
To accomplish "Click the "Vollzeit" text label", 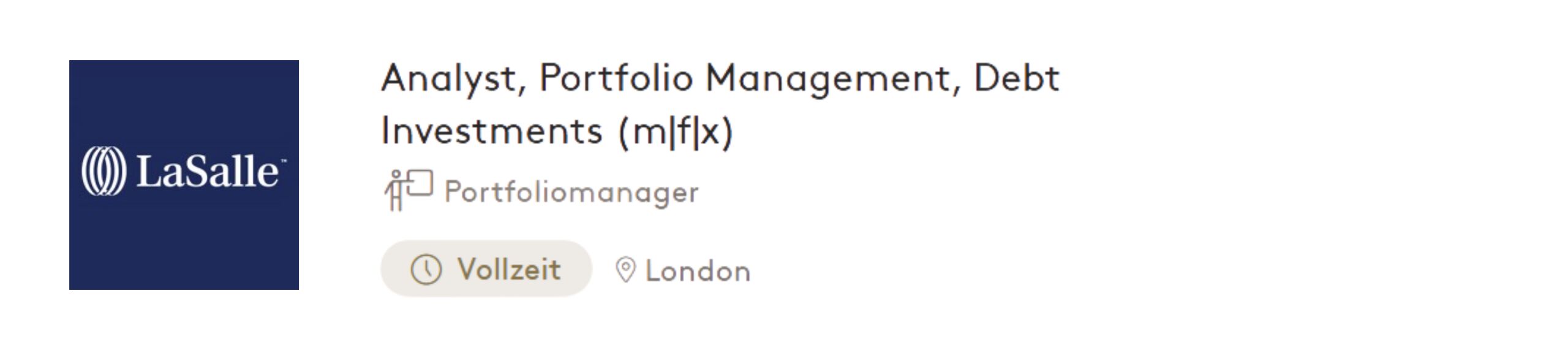I will (x=509, y=269).
